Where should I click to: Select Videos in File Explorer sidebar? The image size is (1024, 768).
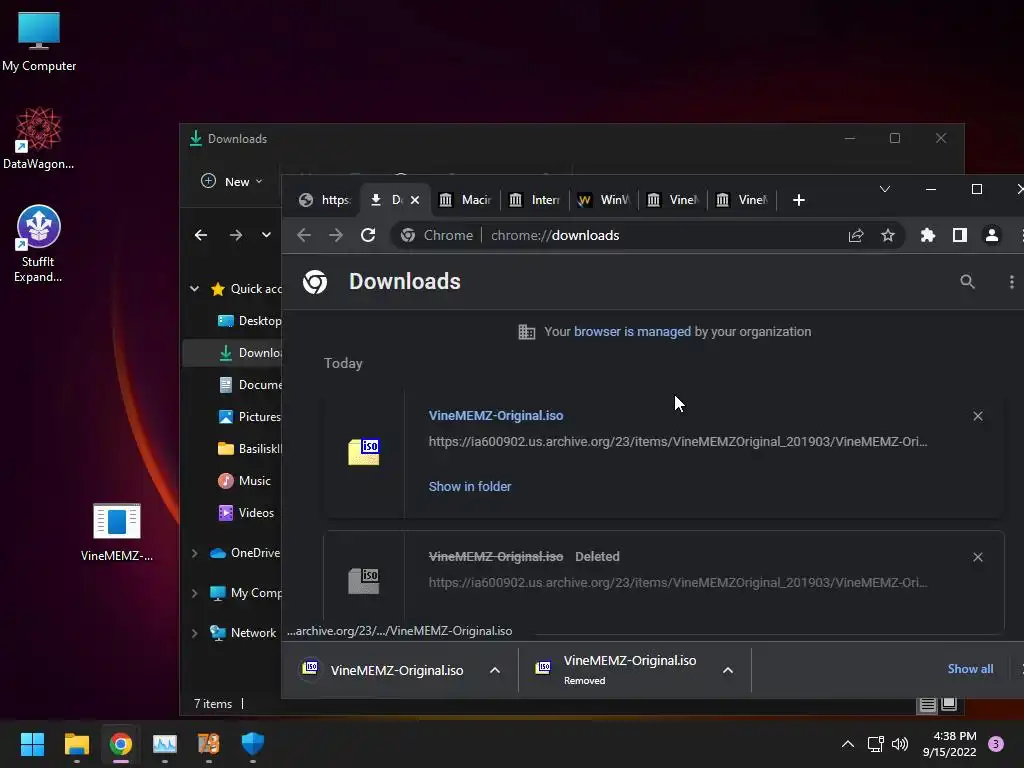246,513
